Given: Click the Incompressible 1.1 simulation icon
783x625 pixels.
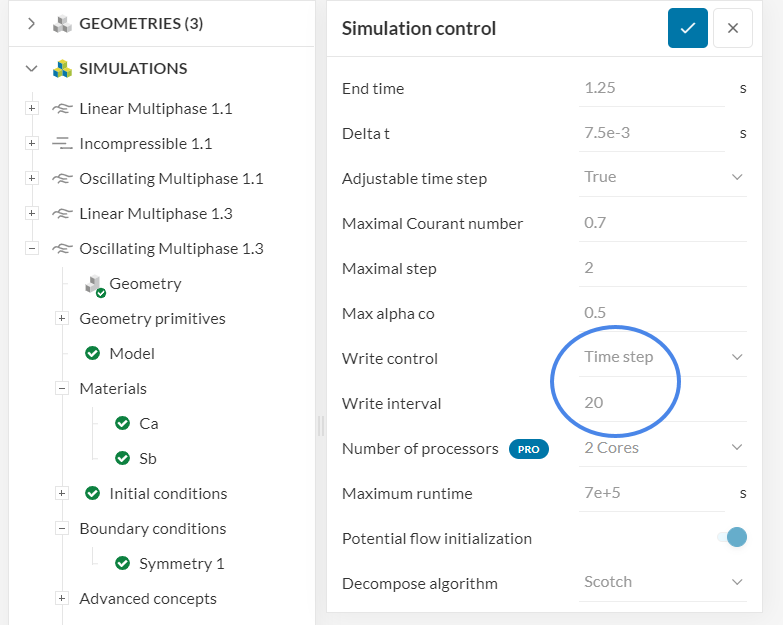Looking at the screenshot, I should point(62,144).
